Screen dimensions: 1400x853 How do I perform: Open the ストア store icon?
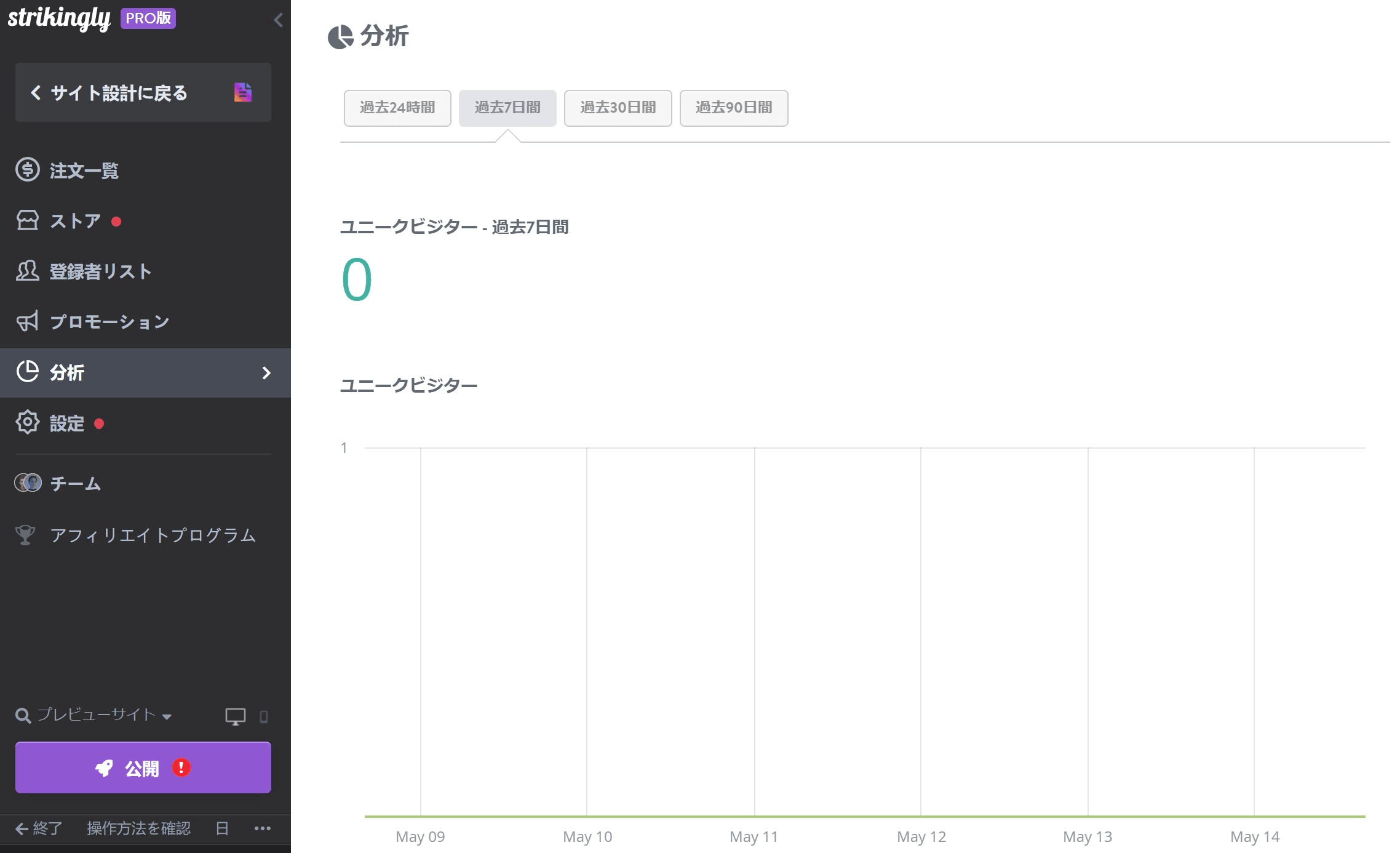[28, 220]
